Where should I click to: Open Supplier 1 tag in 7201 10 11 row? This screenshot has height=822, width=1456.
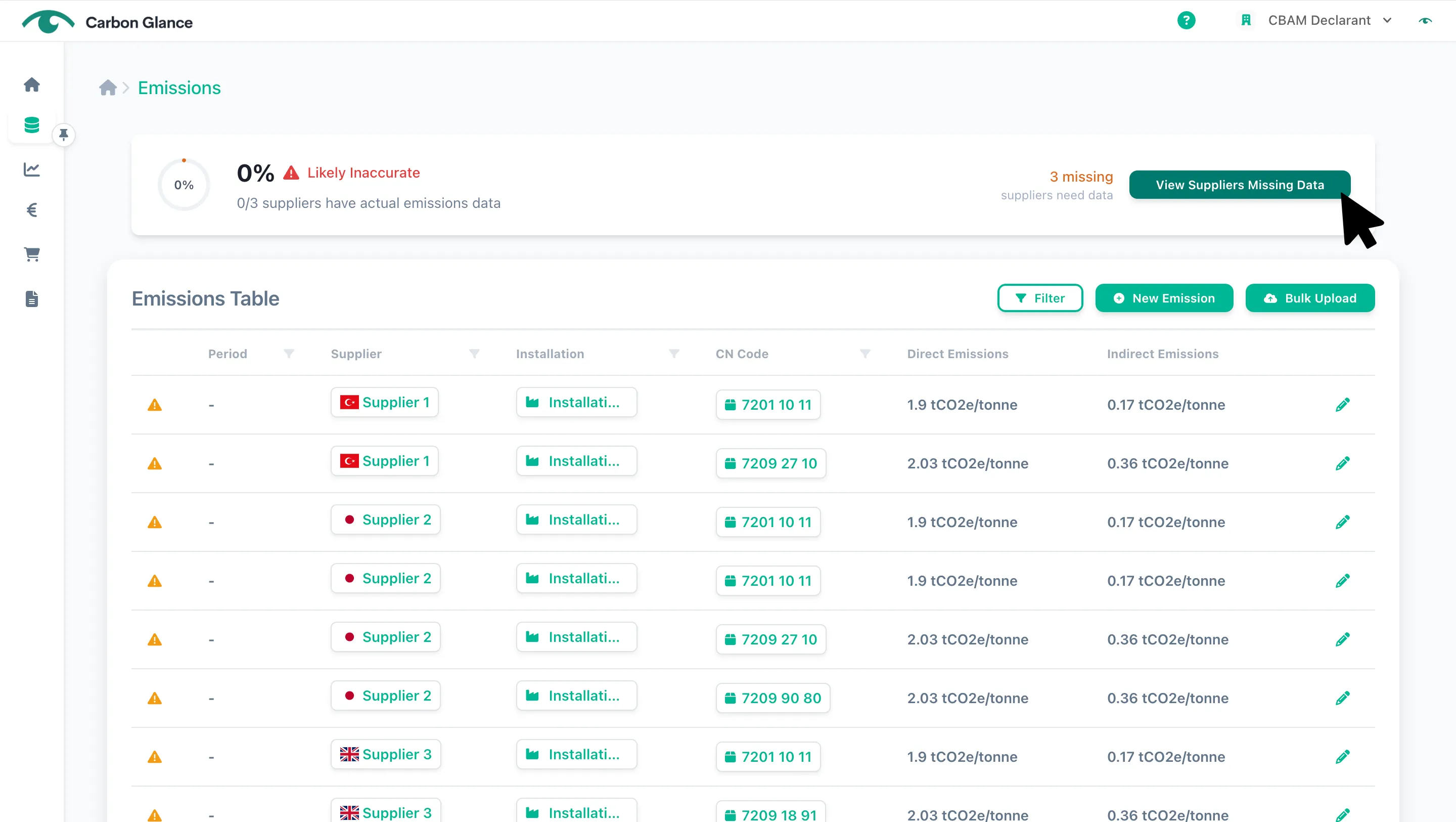tap(384, 402)
